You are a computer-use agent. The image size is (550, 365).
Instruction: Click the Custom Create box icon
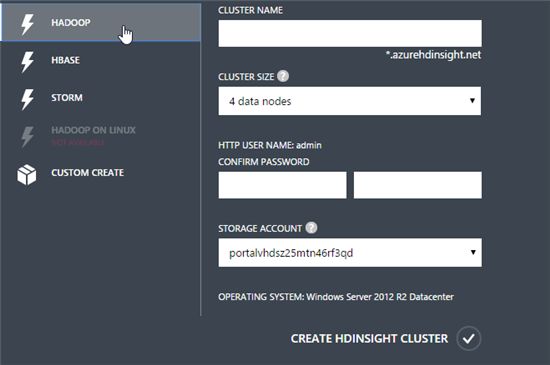click(x=27, y=174)
